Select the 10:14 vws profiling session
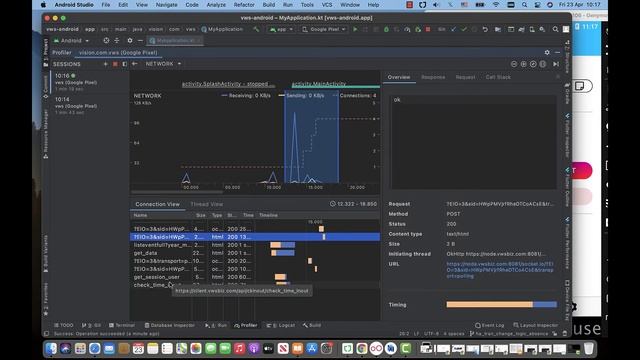The image size is (640, 360). point(90,106)
